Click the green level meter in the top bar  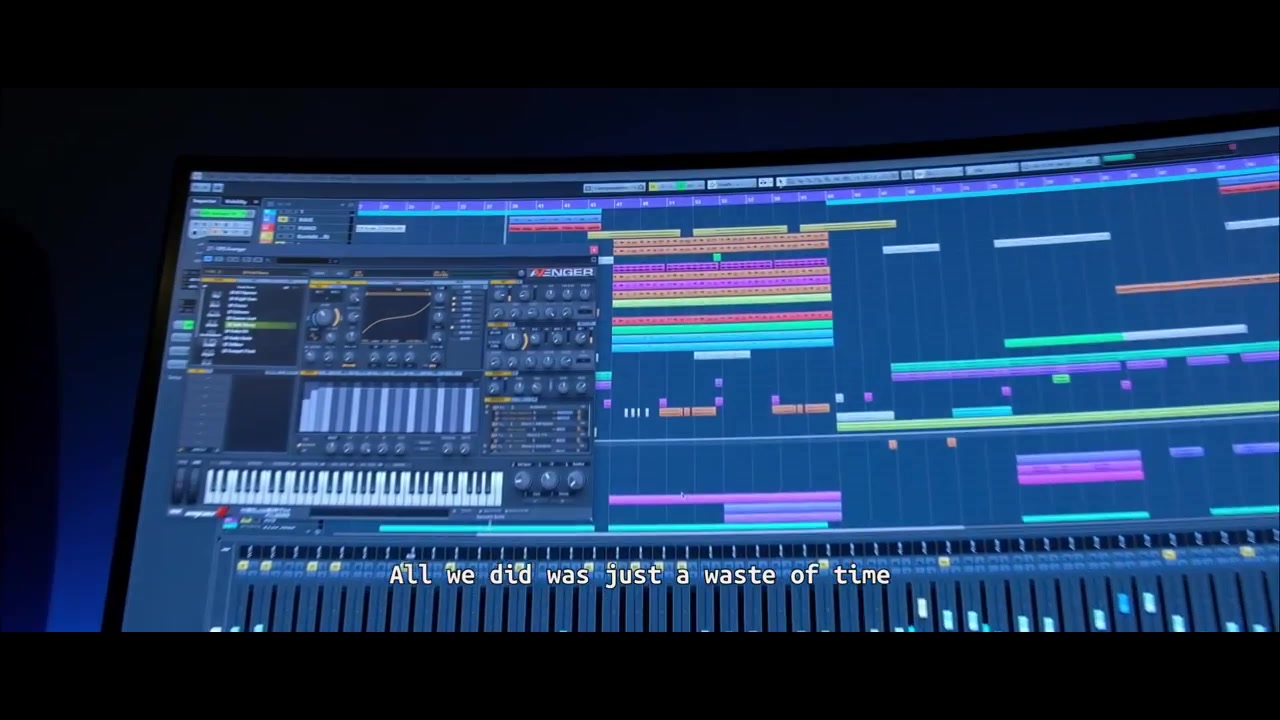click(1118, 157)
